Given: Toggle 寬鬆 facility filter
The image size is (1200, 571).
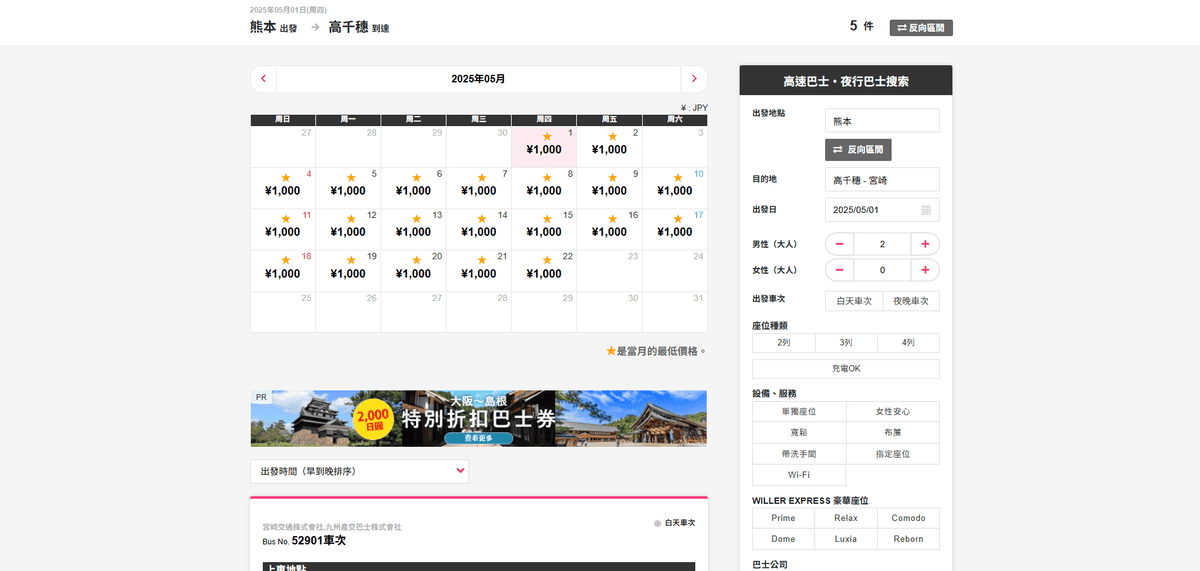Looking at the screenshot, I should [799, 433].
